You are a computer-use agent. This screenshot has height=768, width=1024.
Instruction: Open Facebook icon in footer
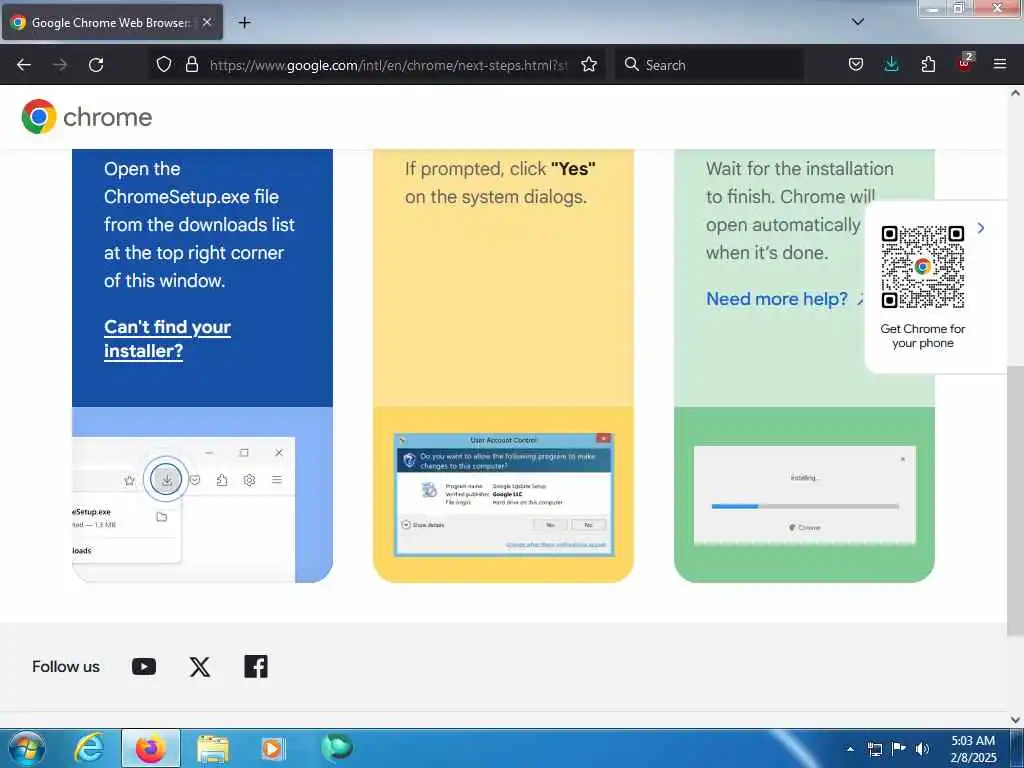coord(256,667)
